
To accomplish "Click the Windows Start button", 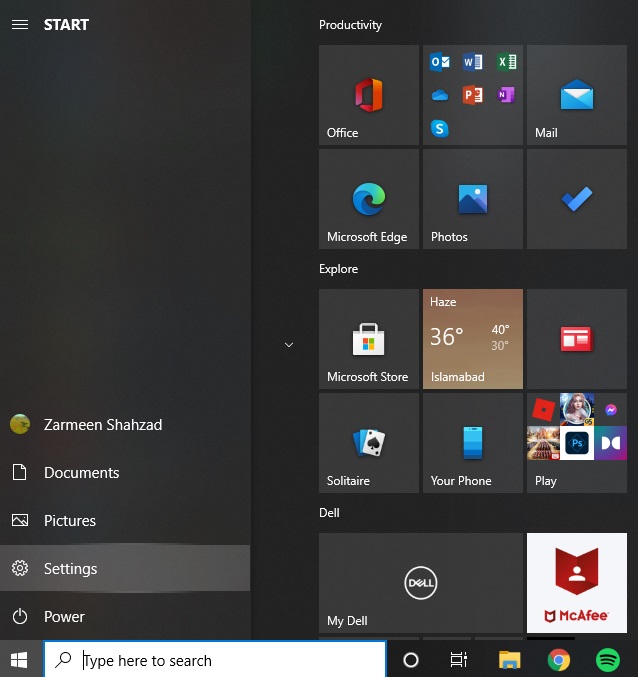I will pyautogui.click(x=20, y=660).
